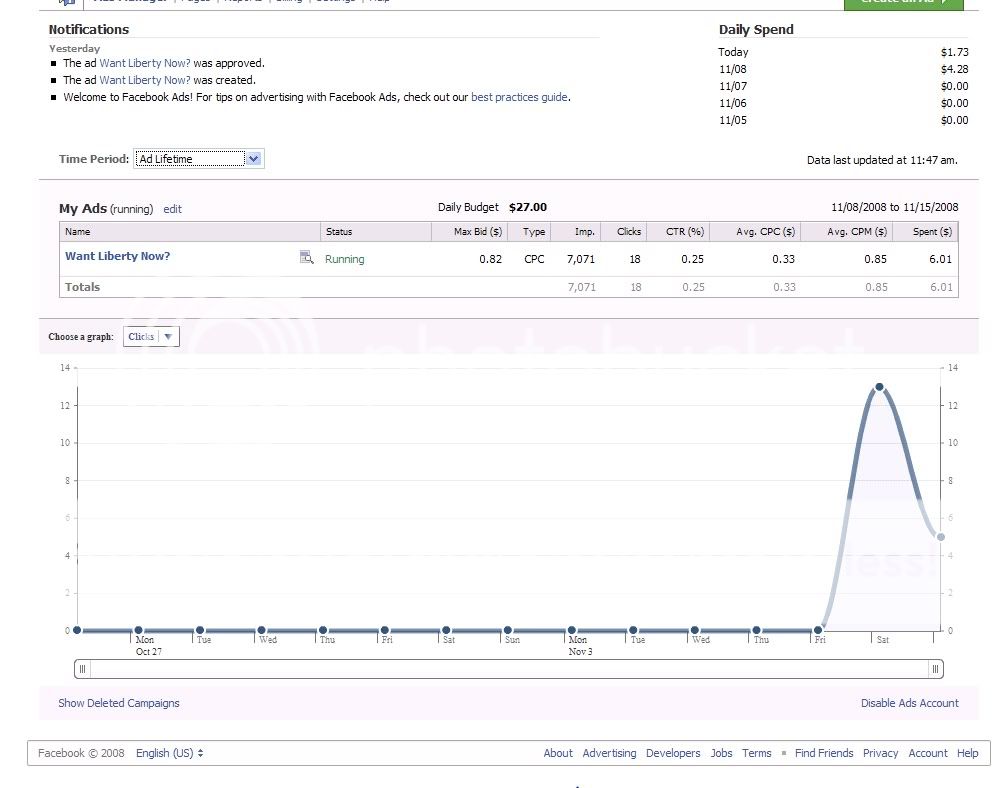Open Want Liberty Now? link in the created notification

click(145, 80)
